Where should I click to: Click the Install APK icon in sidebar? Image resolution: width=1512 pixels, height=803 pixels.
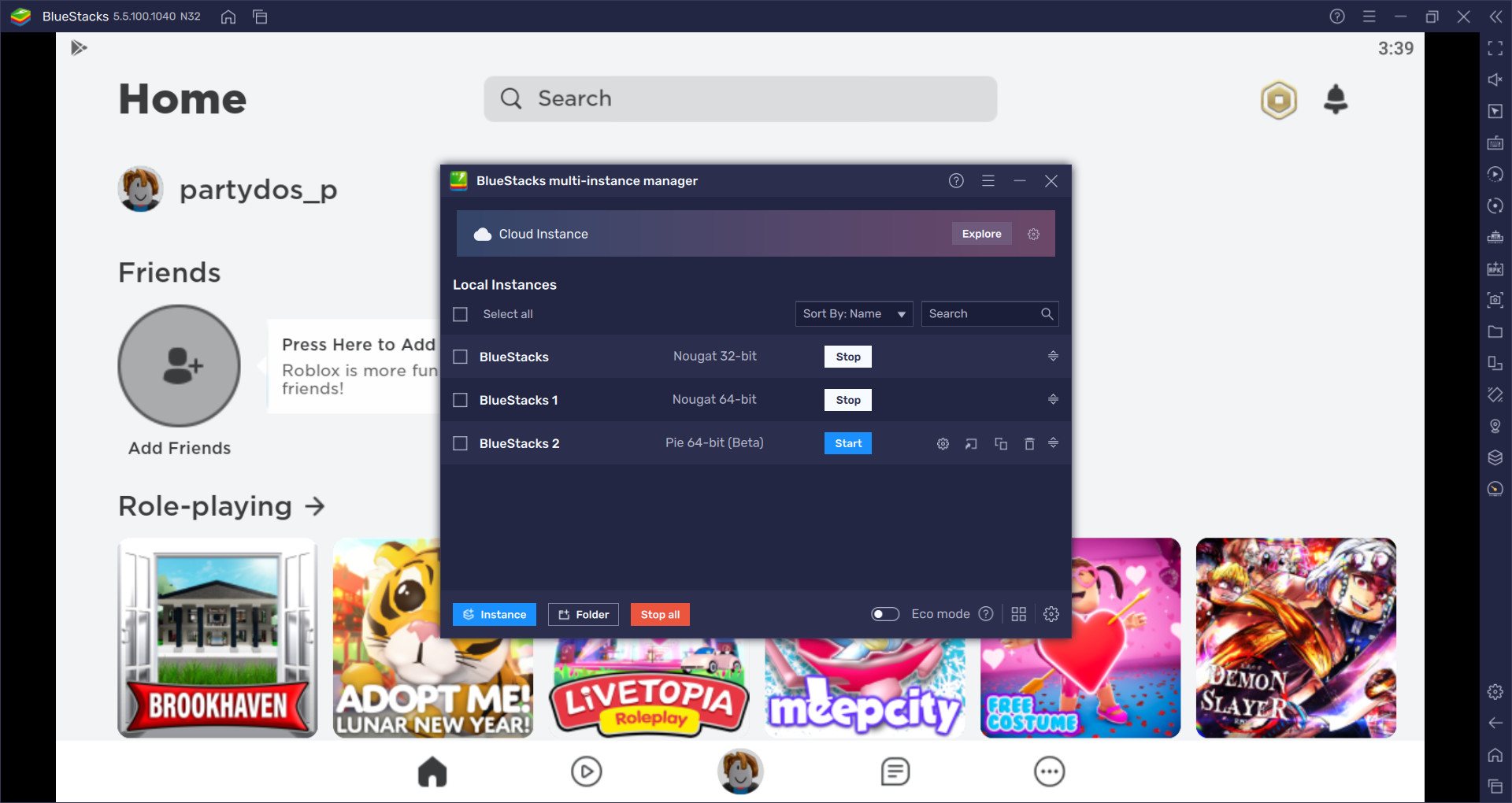coord(1495,268)
